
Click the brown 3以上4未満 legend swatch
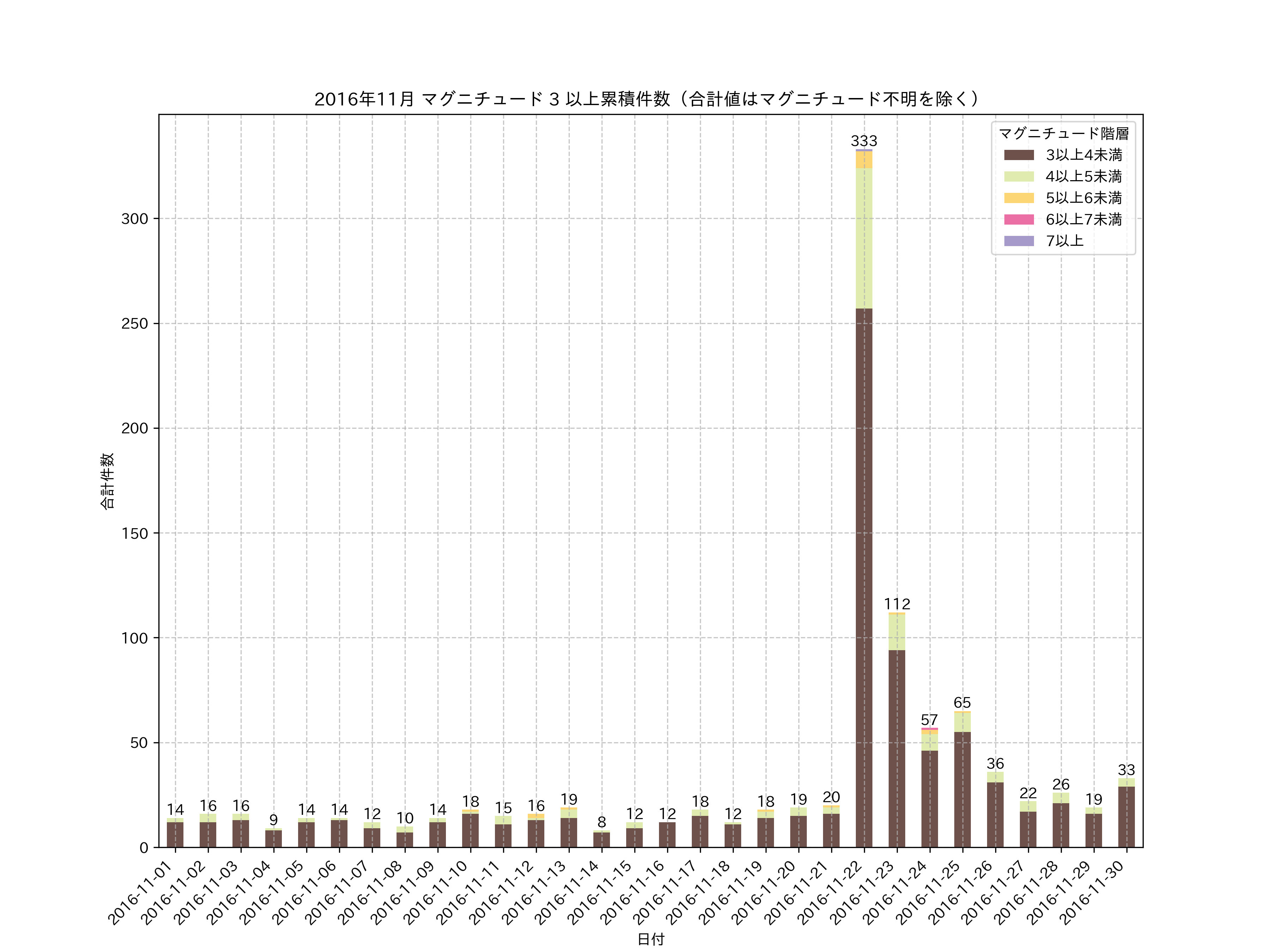point(1018,155)
